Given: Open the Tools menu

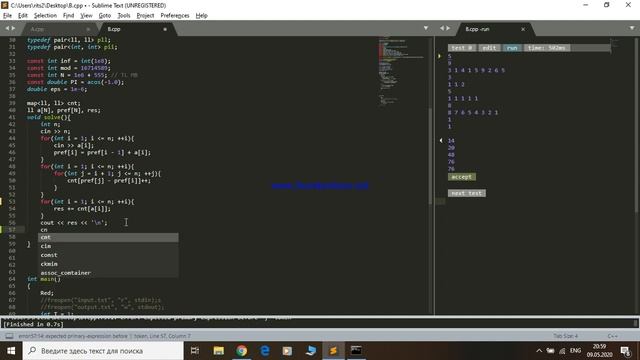Looking at the screenshot, I should (x=124, y=16).
